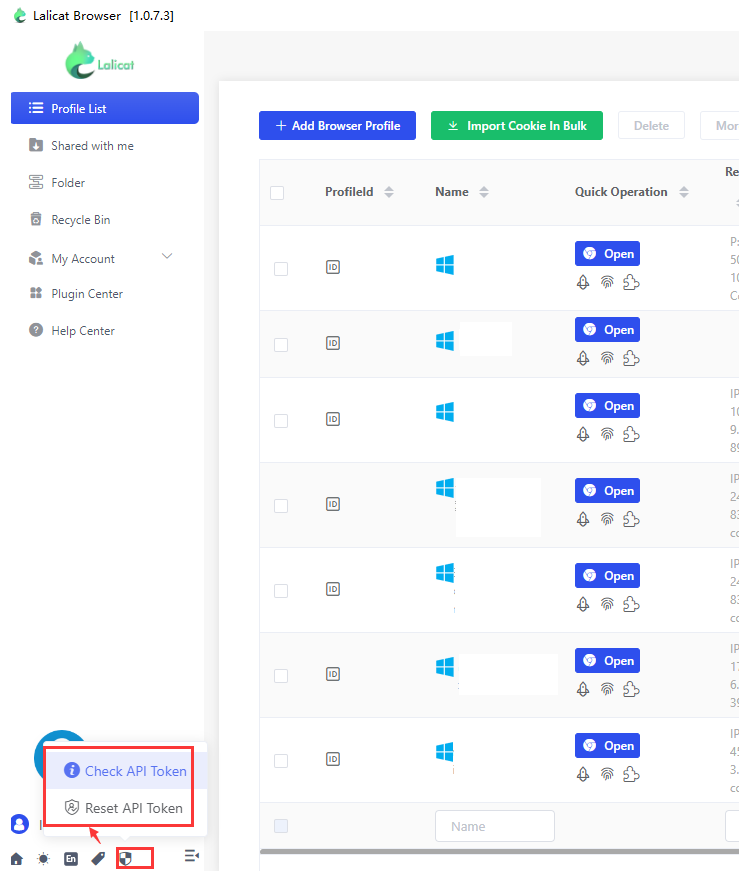Image resolution: width=739 pixels, height=871 pixels.
Task: Click the Windows logo in the first row
Action: pos(445,265)
